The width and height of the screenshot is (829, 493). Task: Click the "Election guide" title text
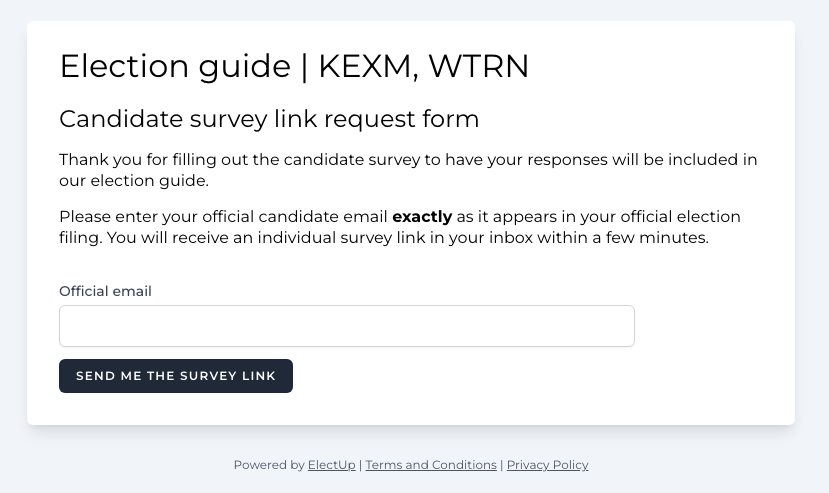click(x=174, y=67)
